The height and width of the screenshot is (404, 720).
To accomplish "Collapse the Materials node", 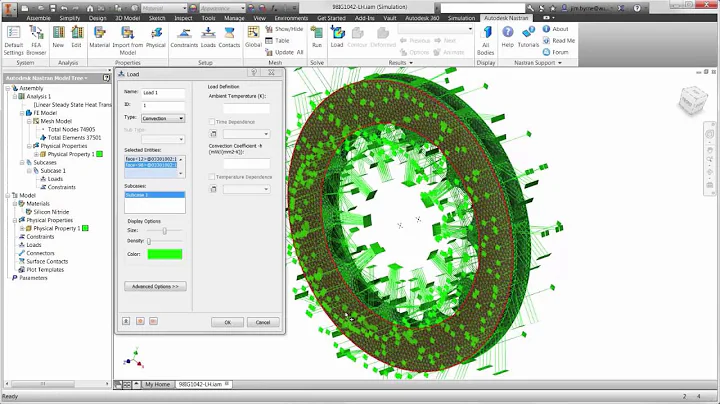I will coord(15,203).
